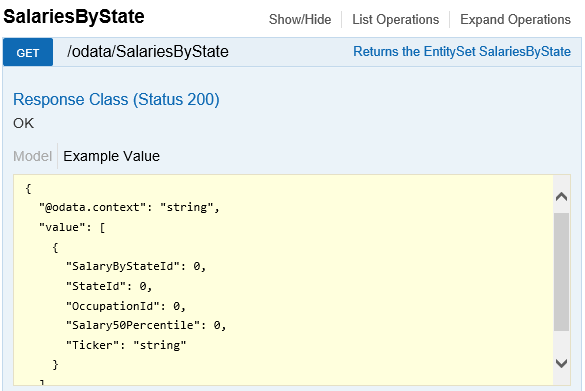Switch to the Model tab
585x391 pixels.
point(32,156)
